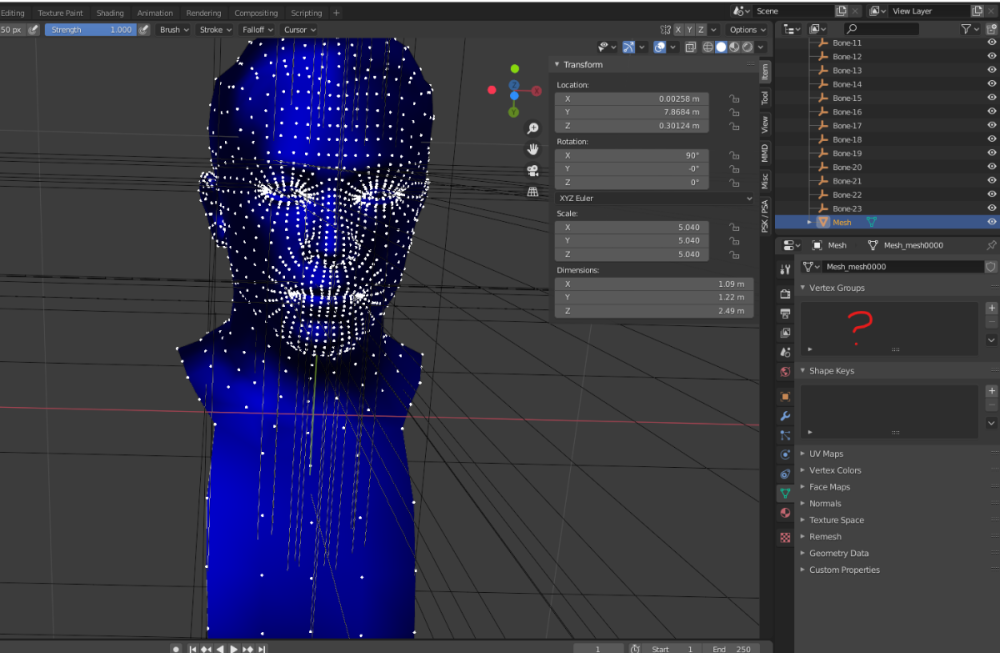This screenshot has height=653, width=1000.
Task: Switch perspective/orthographic with the grid gizmo
Action: 533,191
